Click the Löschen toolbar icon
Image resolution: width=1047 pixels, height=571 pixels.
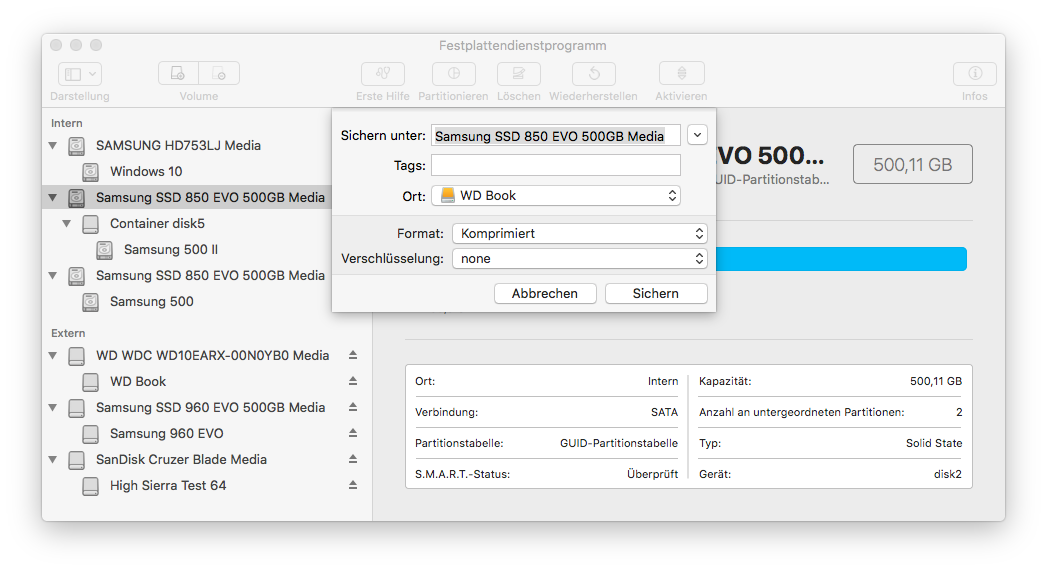(x=519, y=73)
